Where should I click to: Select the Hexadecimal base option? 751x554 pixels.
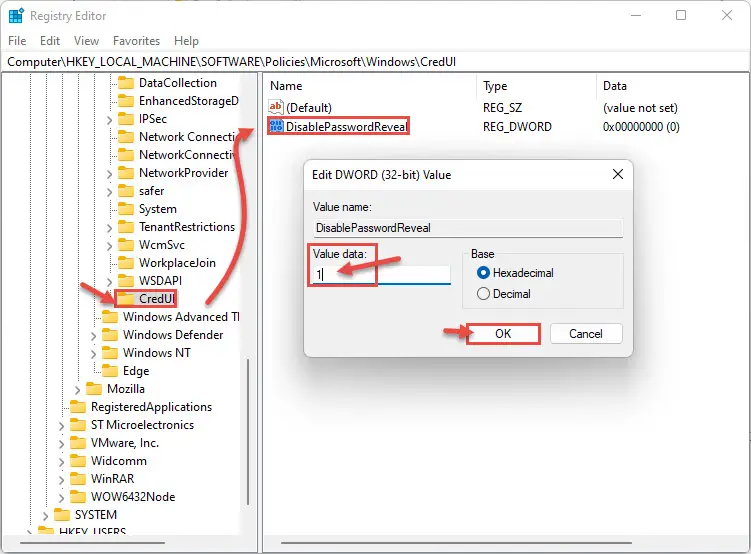[x=483, y=273]
